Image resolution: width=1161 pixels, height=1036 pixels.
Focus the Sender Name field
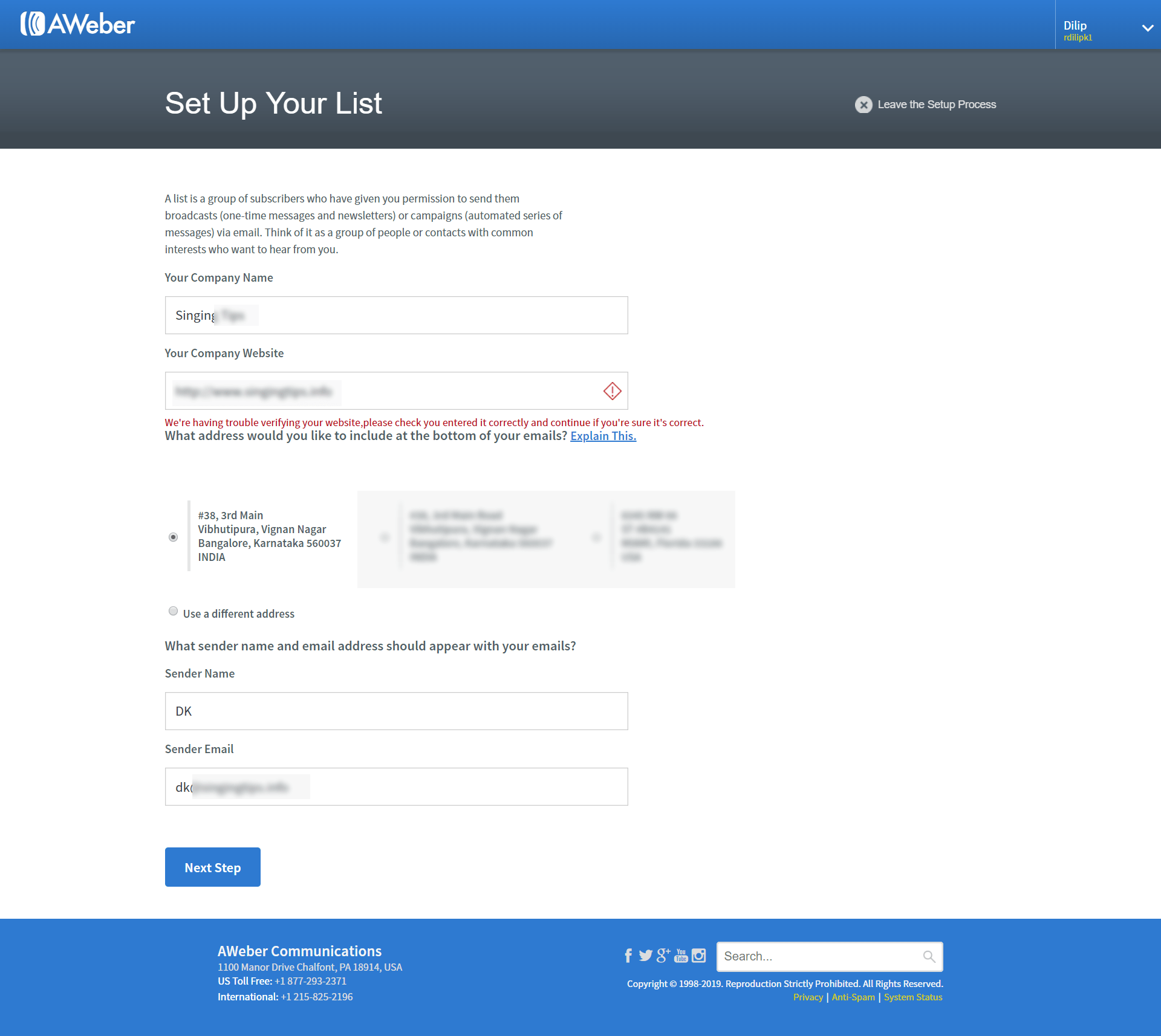396,711
